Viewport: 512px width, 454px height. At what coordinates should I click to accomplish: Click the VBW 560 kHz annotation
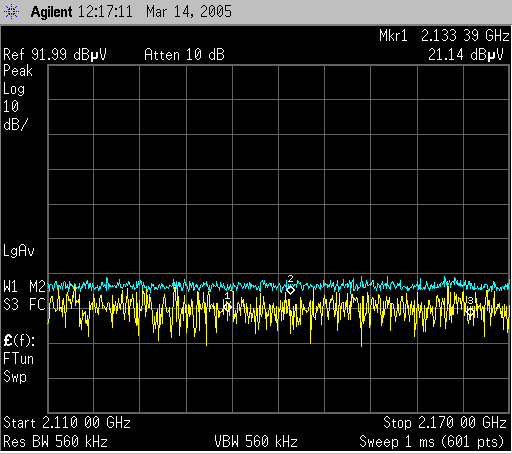click(x=256, y=442)
